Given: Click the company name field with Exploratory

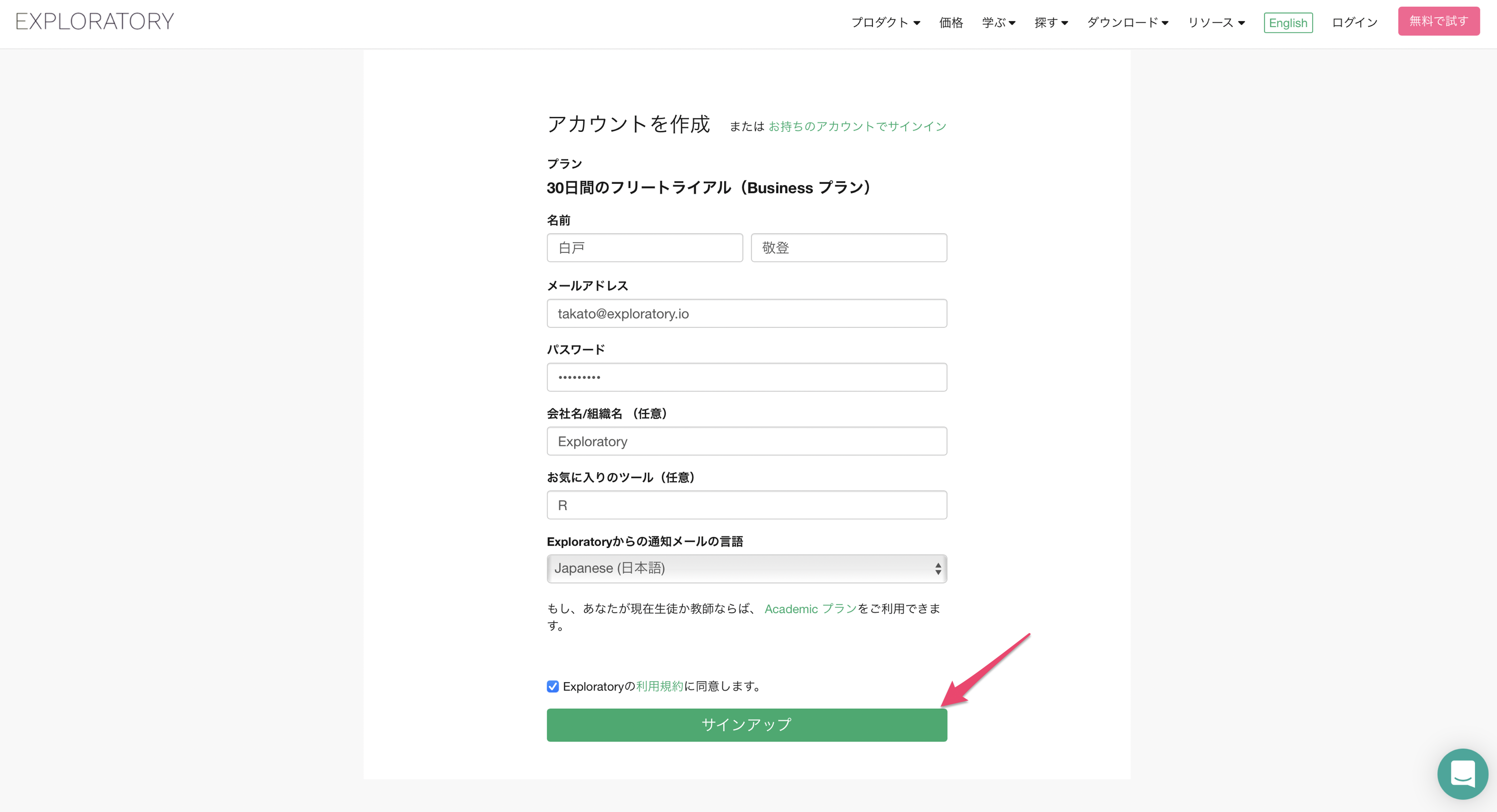Looking at the screenshot, I should click(x=747, y=441).
